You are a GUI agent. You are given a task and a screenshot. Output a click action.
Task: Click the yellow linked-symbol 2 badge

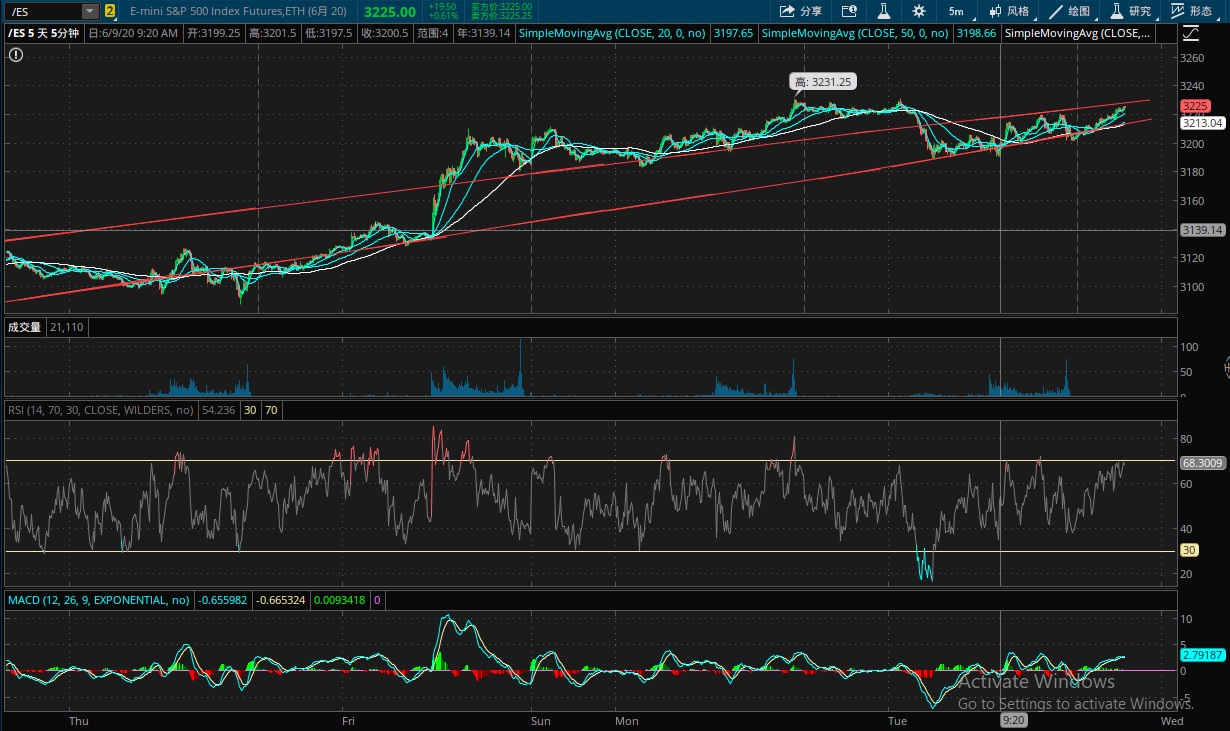(x=109, y=11)
